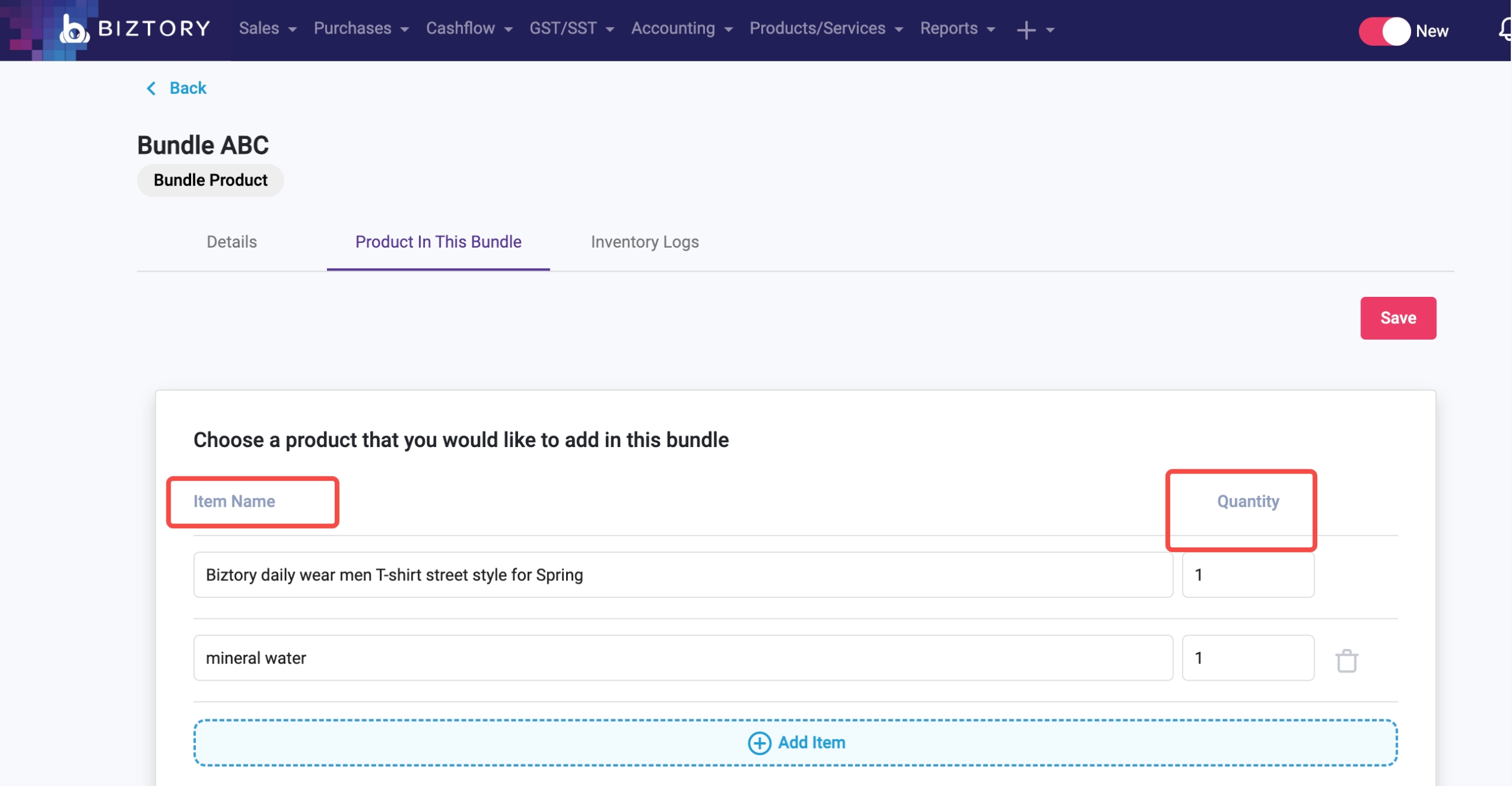The height and width of the screenshot is (786, 1512).
Task: Toggle the New version switch
Action: click(1384, 31)
